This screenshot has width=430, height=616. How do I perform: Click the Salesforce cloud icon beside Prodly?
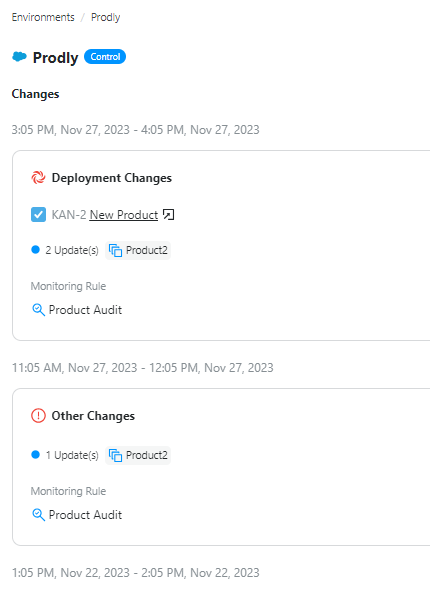pyautogui.click(x=19, y=57)
